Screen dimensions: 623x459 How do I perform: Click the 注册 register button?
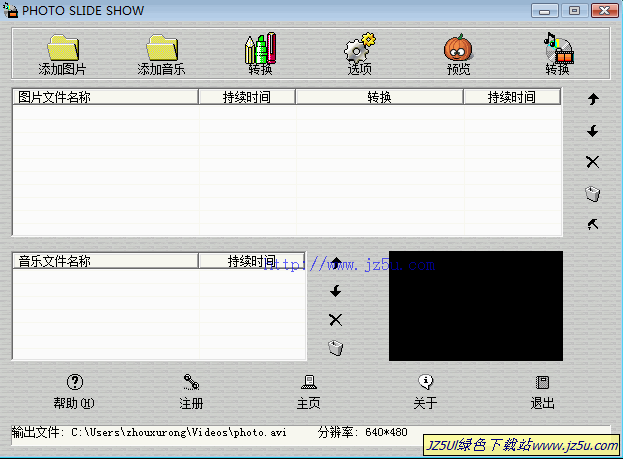click(x=191, y=392)
